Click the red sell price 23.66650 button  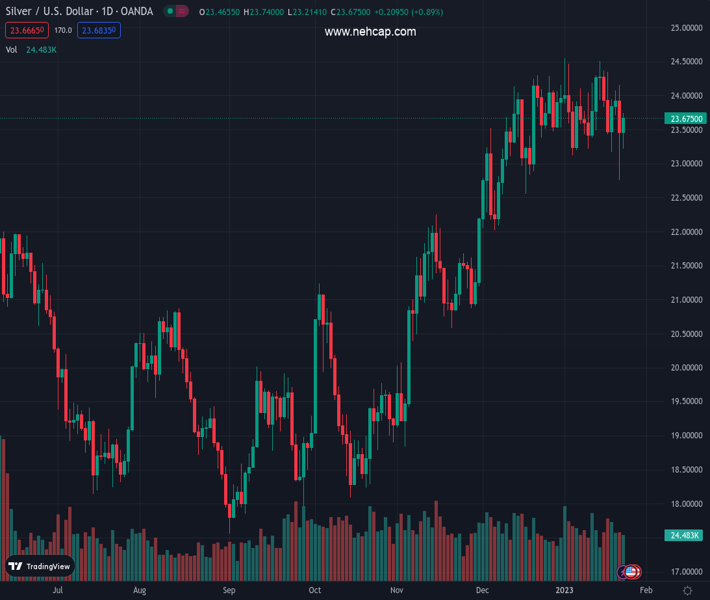coord(26,30)
